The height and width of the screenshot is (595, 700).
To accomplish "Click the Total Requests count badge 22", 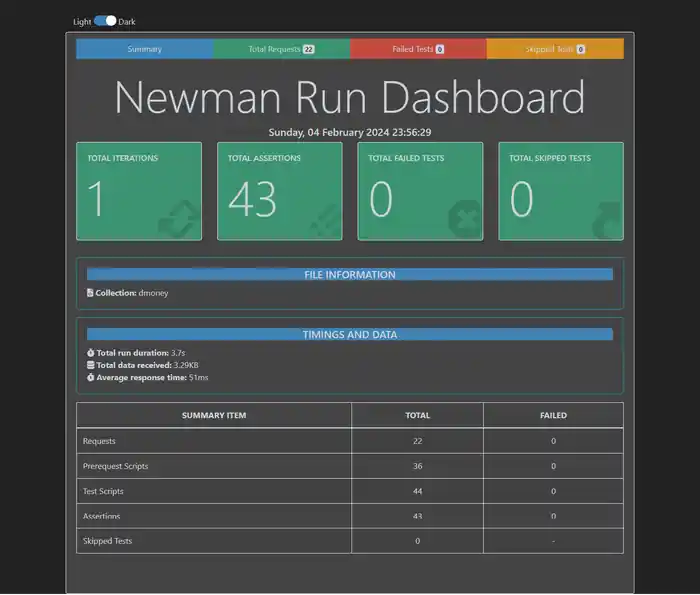I will point(308,49).
